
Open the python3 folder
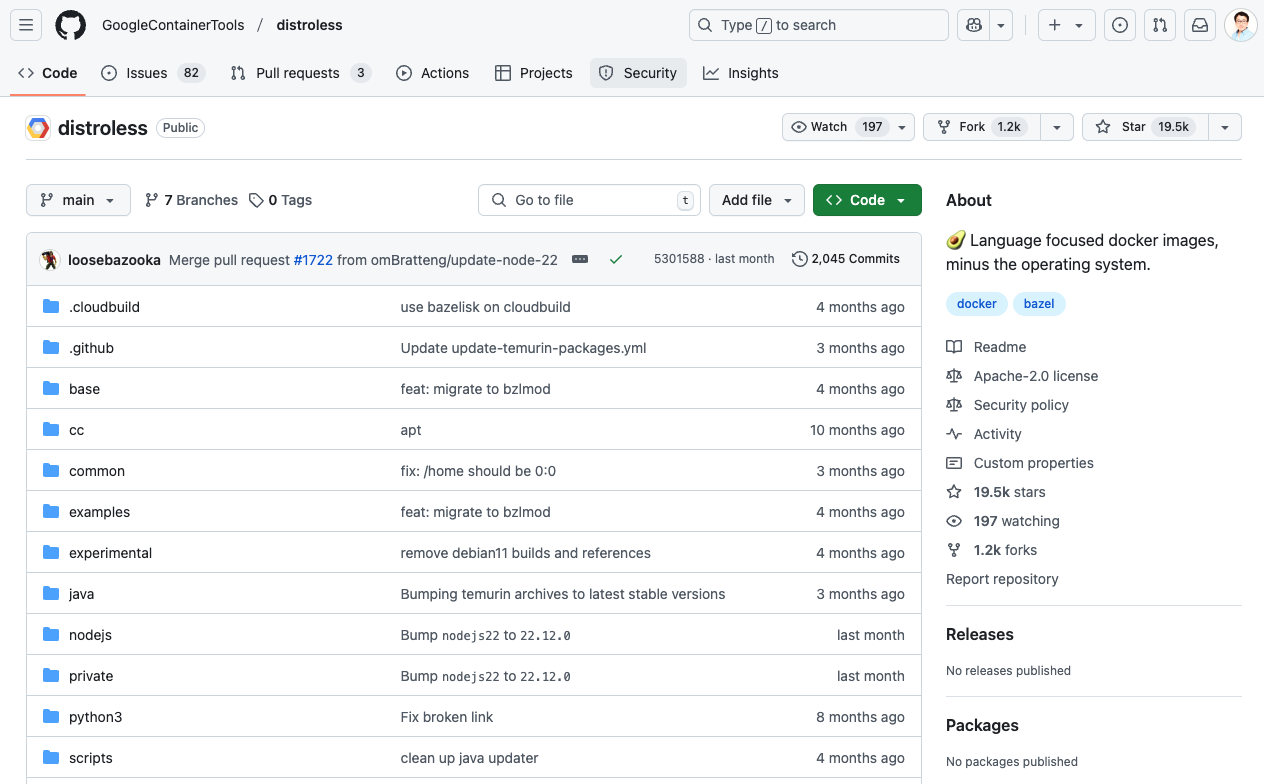point(95,717)
